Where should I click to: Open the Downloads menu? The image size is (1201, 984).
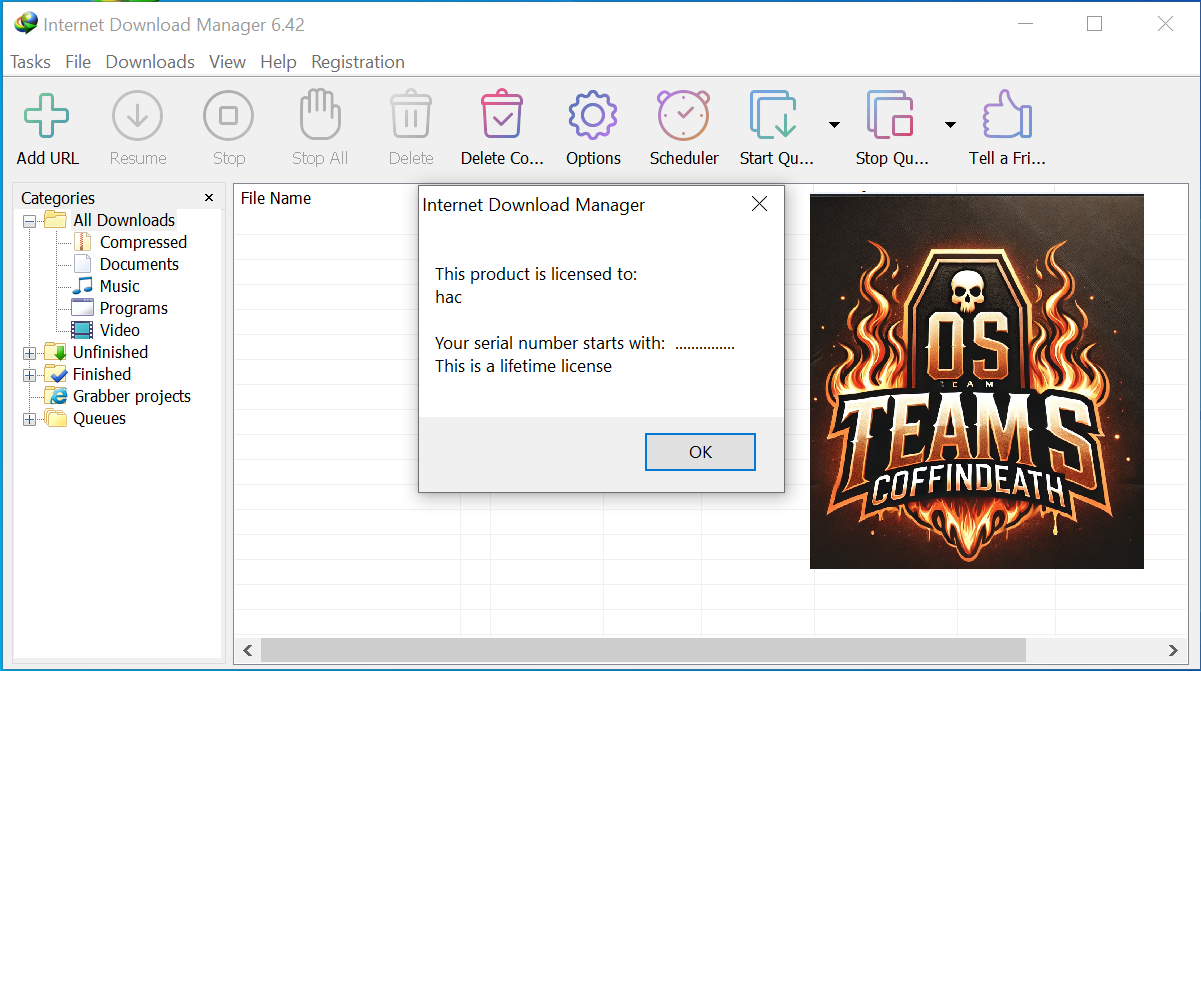tap(150, 62)
